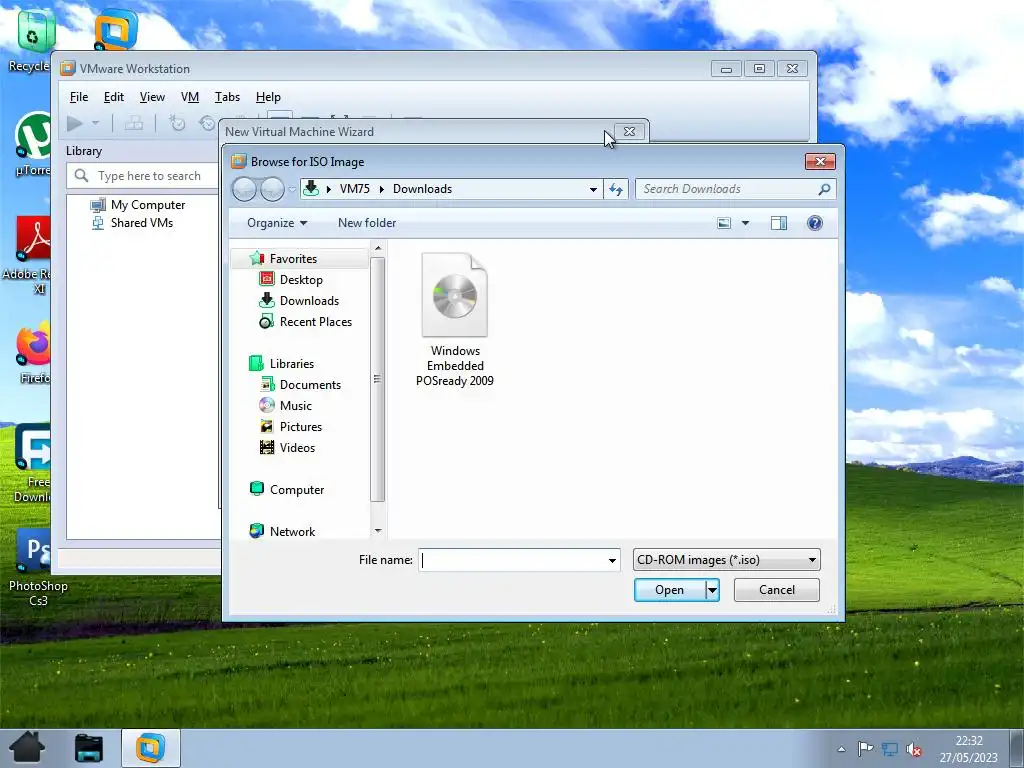1024x768 pixels.
Task: Click the Forward navigation arrow in Browse dialog
Action: [x=272, y=189]
